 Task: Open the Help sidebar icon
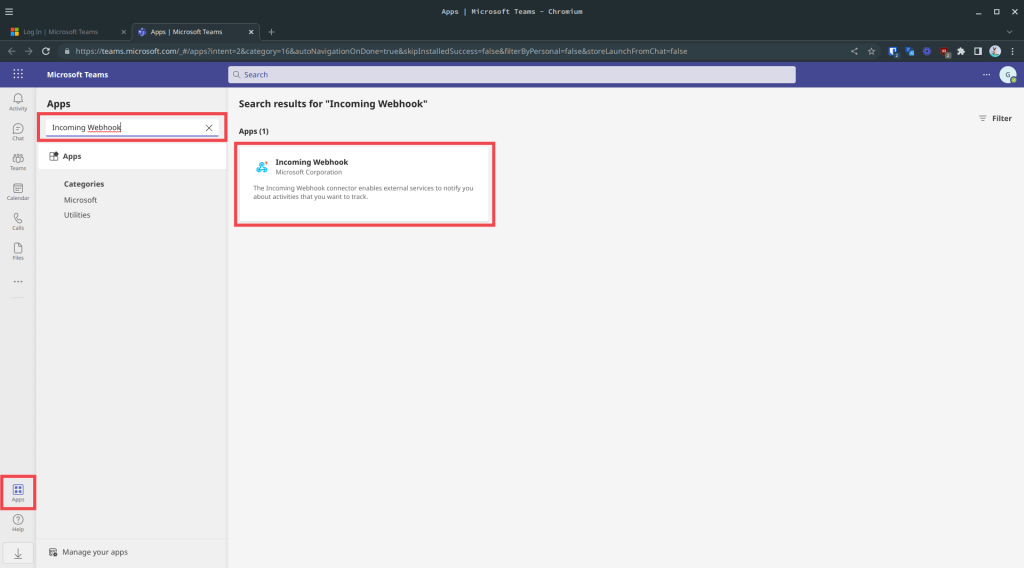point(18,522)
